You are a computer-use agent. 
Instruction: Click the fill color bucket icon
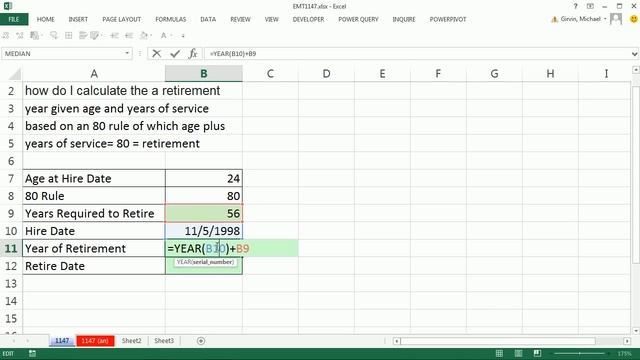pyautogui.click(x=144, y=36)
